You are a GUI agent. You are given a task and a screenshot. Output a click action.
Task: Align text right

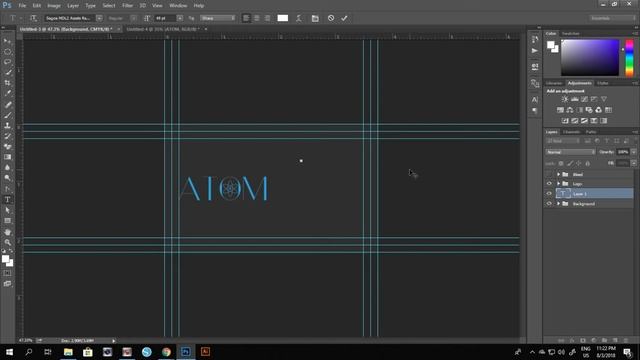click(x=267, y=18)
